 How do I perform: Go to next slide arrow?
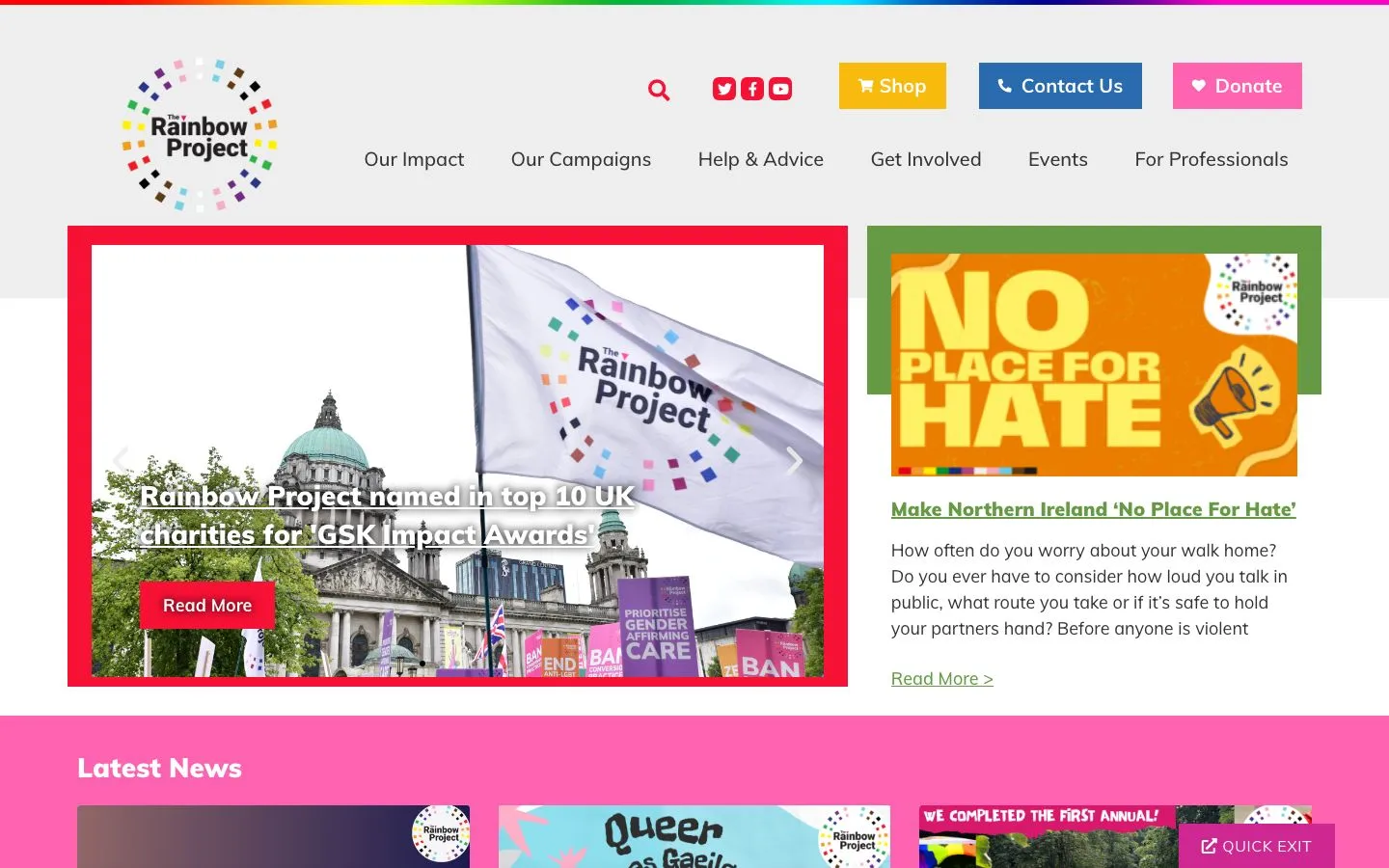coord(794,461)
